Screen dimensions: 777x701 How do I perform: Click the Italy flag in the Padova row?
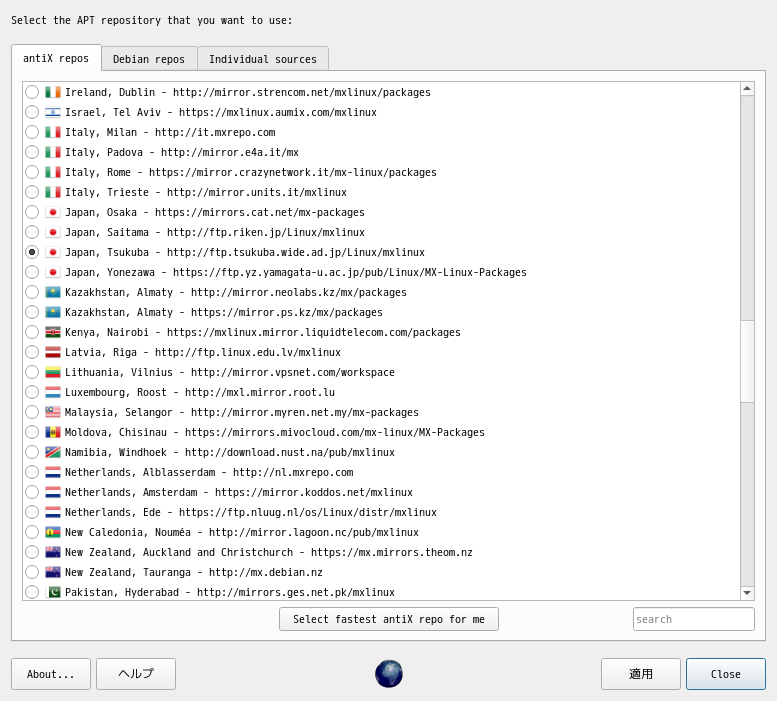click(x=53, y=152)
